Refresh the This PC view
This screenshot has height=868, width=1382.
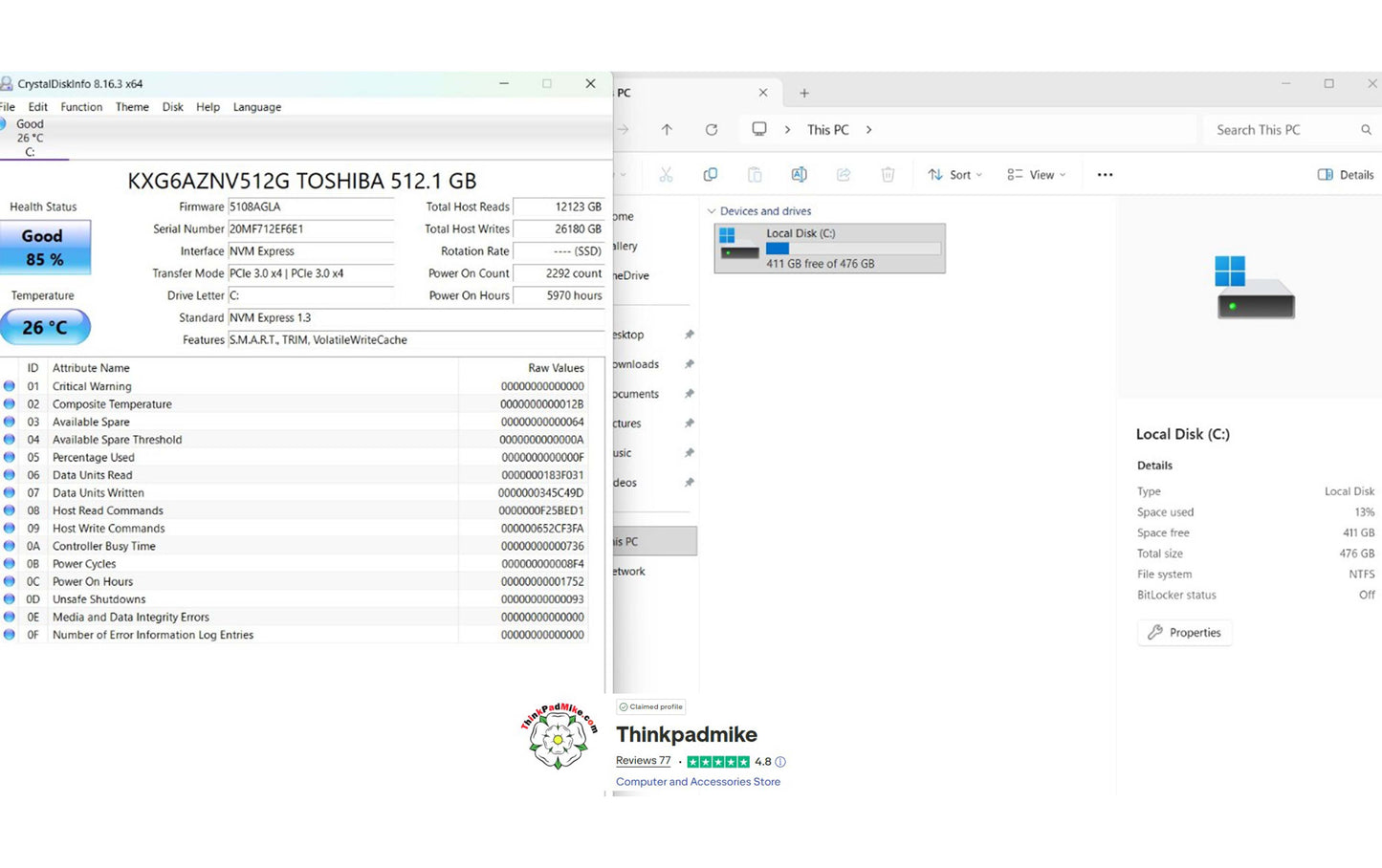(712, 130)
